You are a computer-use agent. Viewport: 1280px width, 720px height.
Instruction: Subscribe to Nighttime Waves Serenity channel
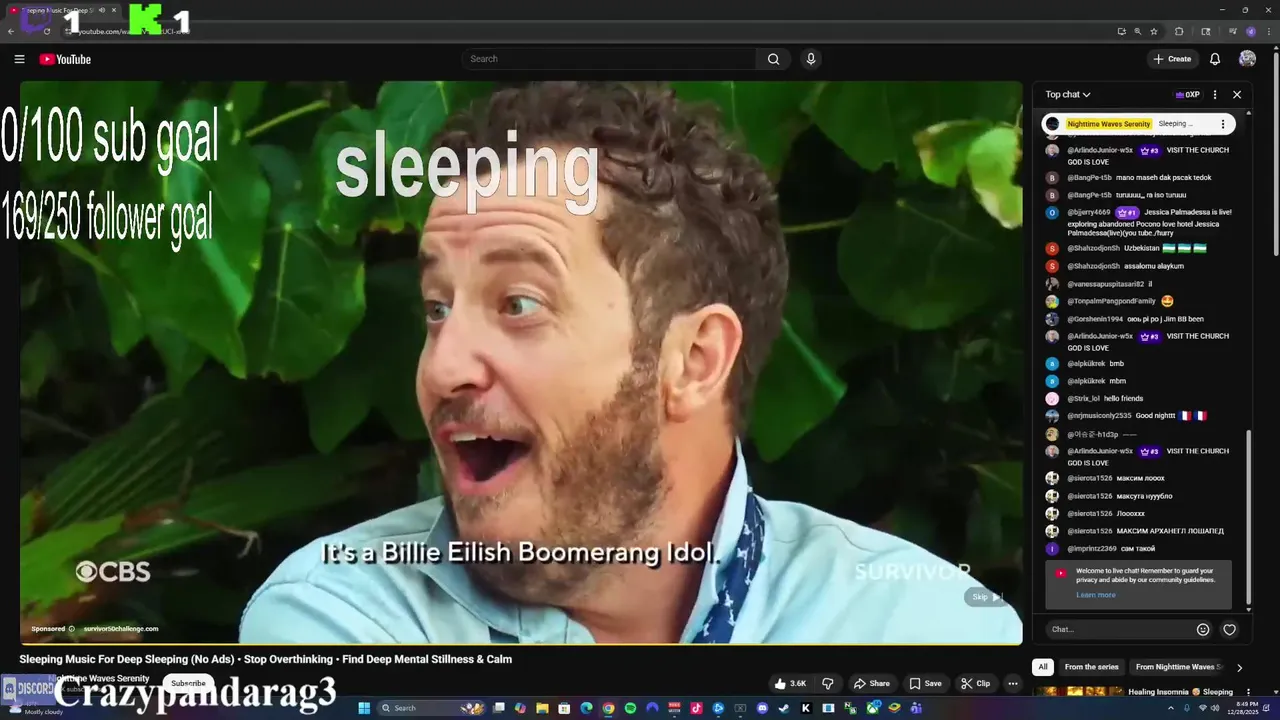(188, 684)
